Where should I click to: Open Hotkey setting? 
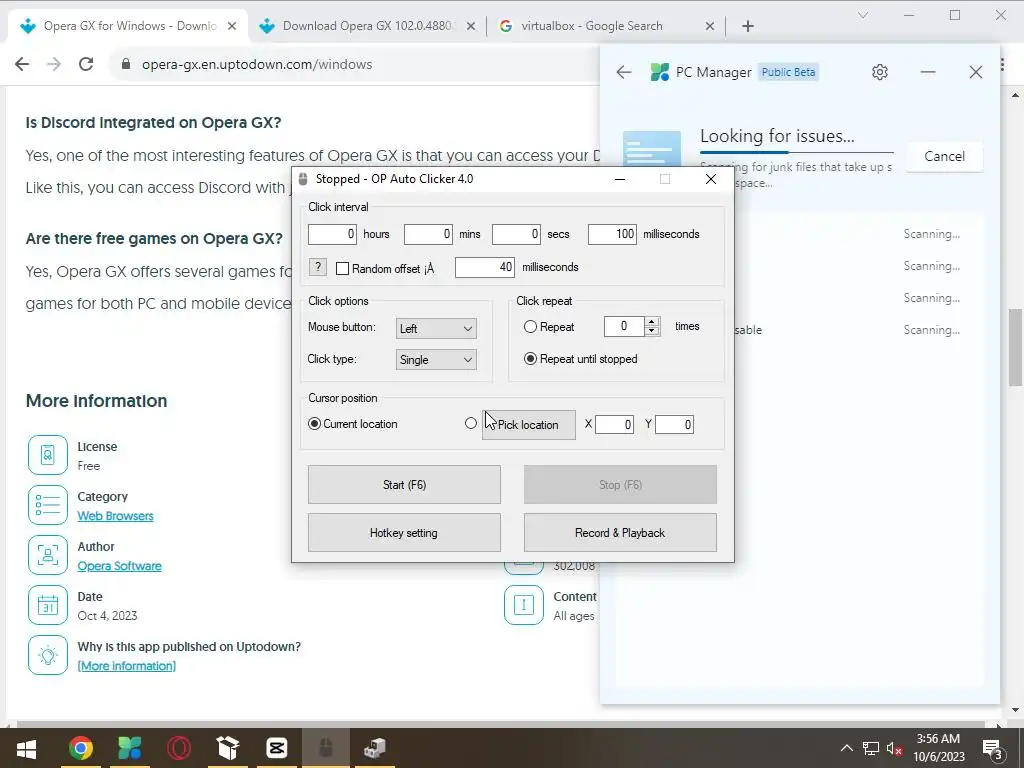(x=404, y=533)
